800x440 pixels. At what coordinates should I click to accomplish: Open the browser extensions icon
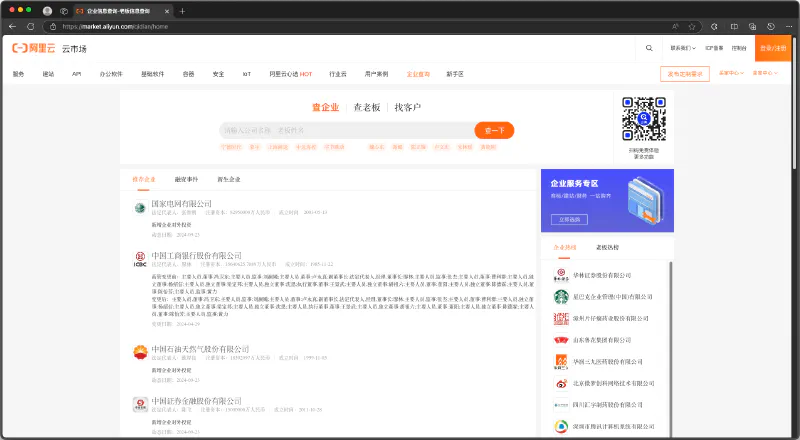(x=714, y=27)
